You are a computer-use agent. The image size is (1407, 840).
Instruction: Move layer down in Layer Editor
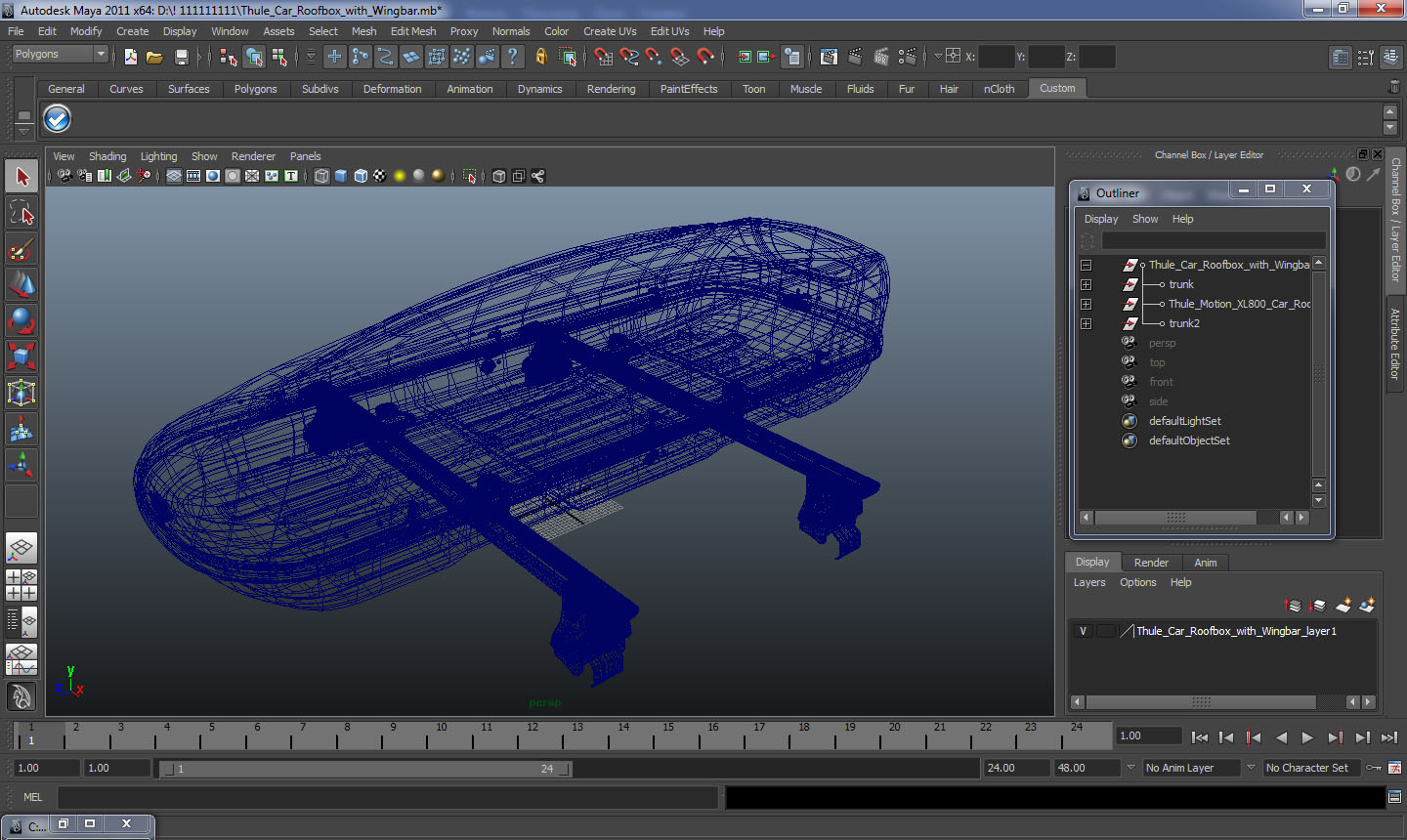click(1317, 606)
